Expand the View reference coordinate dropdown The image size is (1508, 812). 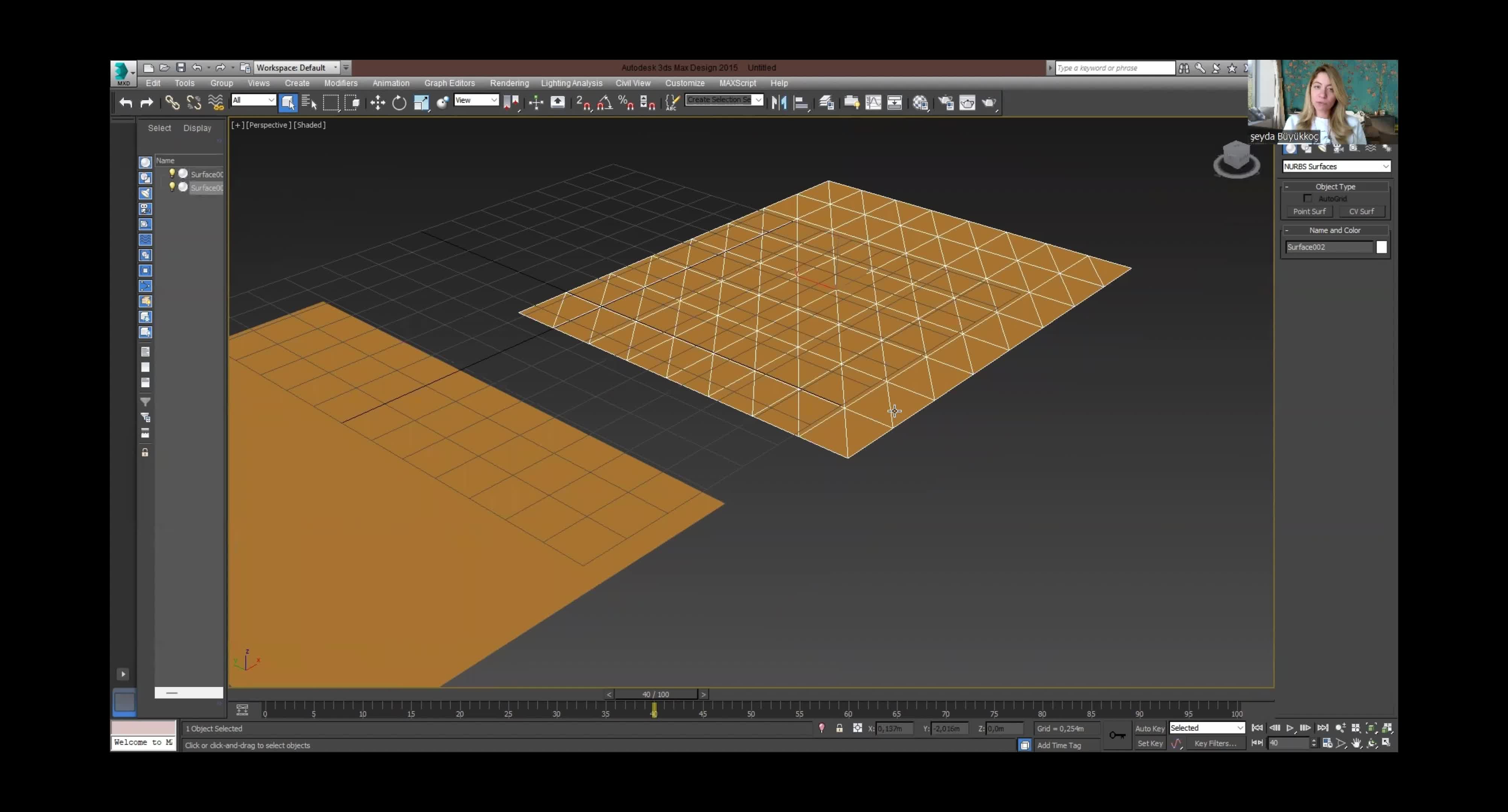(x=476, y=100)
